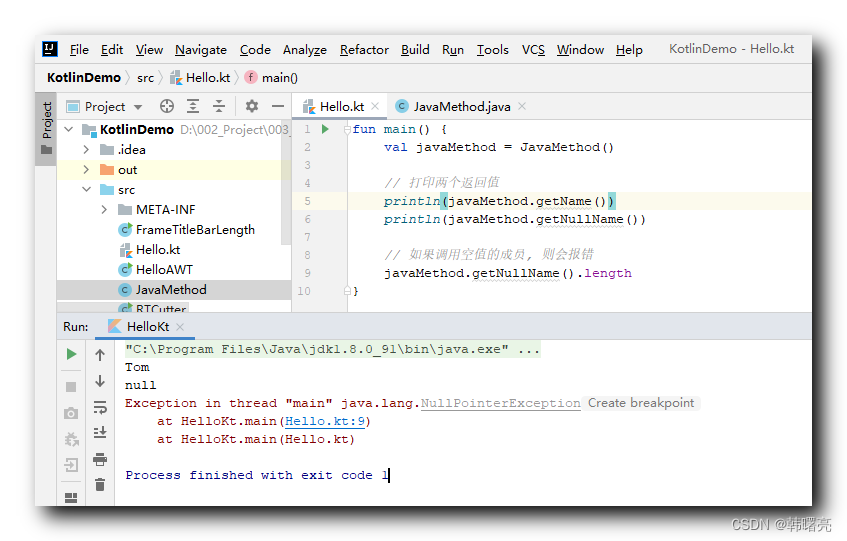Click line 5 println code in editor

499,201
